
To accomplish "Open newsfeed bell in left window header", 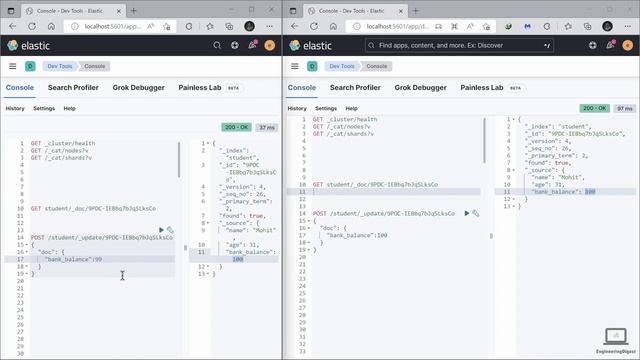I will [x=252, y=45].
